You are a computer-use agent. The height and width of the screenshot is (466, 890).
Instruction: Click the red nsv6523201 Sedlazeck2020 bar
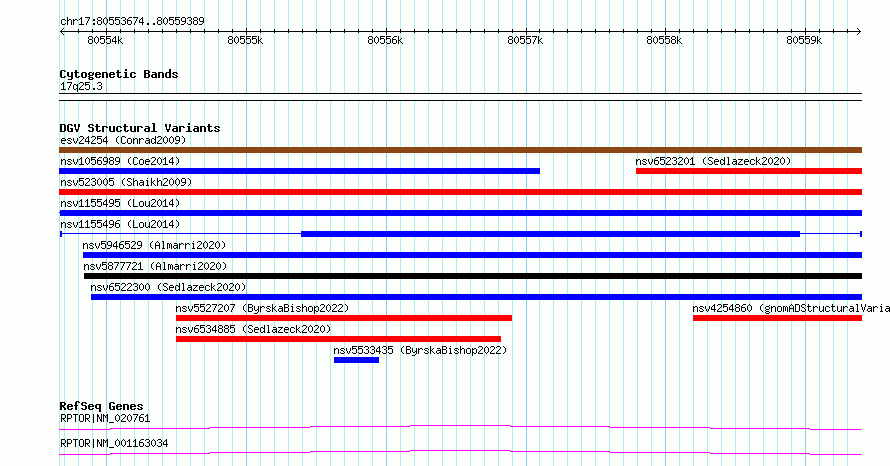pyautogui.click(x=749, y=171)
